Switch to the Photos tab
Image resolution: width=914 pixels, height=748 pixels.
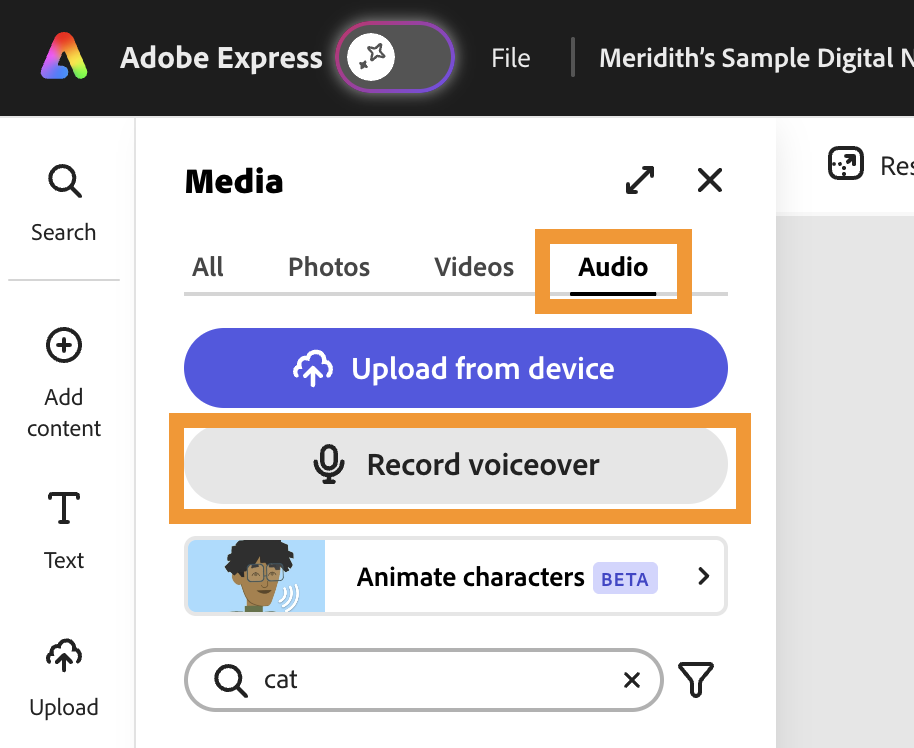pyautogui.click(x=329, y=267)
